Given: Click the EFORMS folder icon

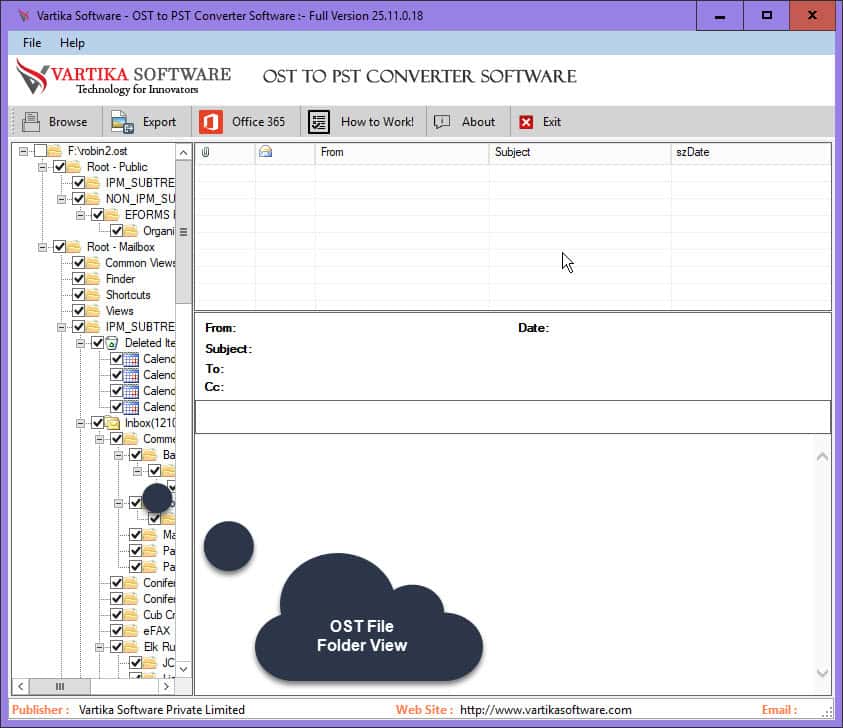Looking at the screenshot, I should click(x=112, y=215).
